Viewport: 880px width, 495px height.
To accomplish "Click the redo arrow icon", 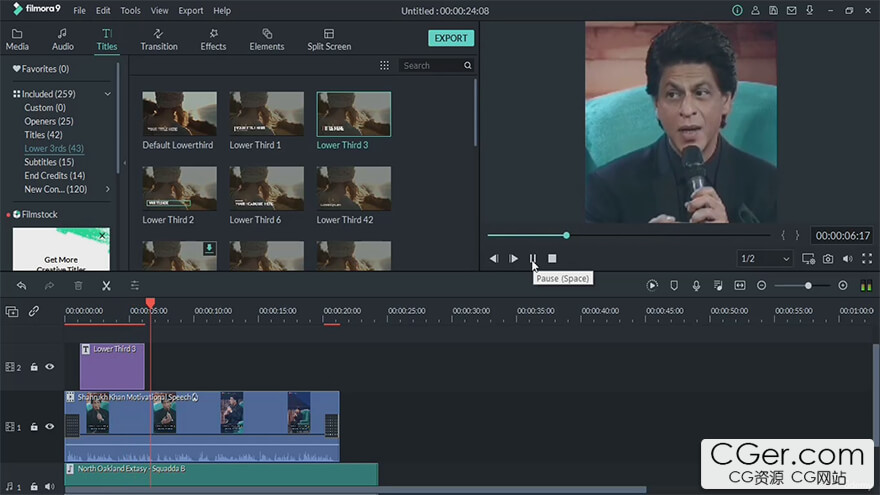I will tap(49, 286).
